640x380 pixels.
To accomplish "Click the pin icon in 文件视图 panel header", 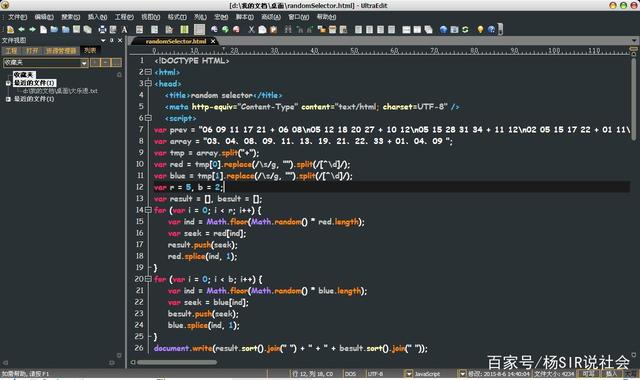I will pyautogui.click(x=111, y=40).
